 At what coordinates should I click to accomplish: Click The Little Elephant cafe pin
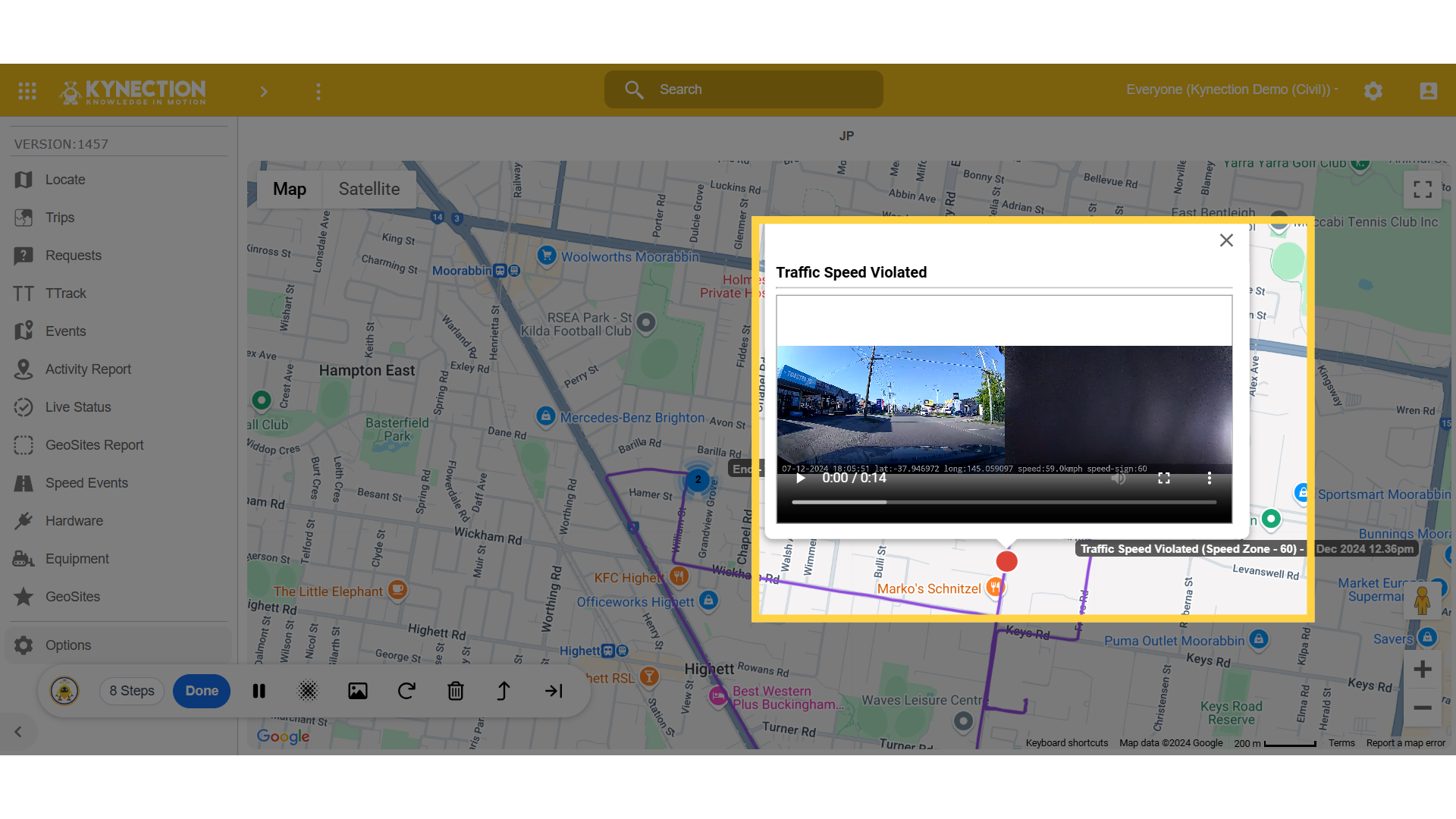[397, 590]
